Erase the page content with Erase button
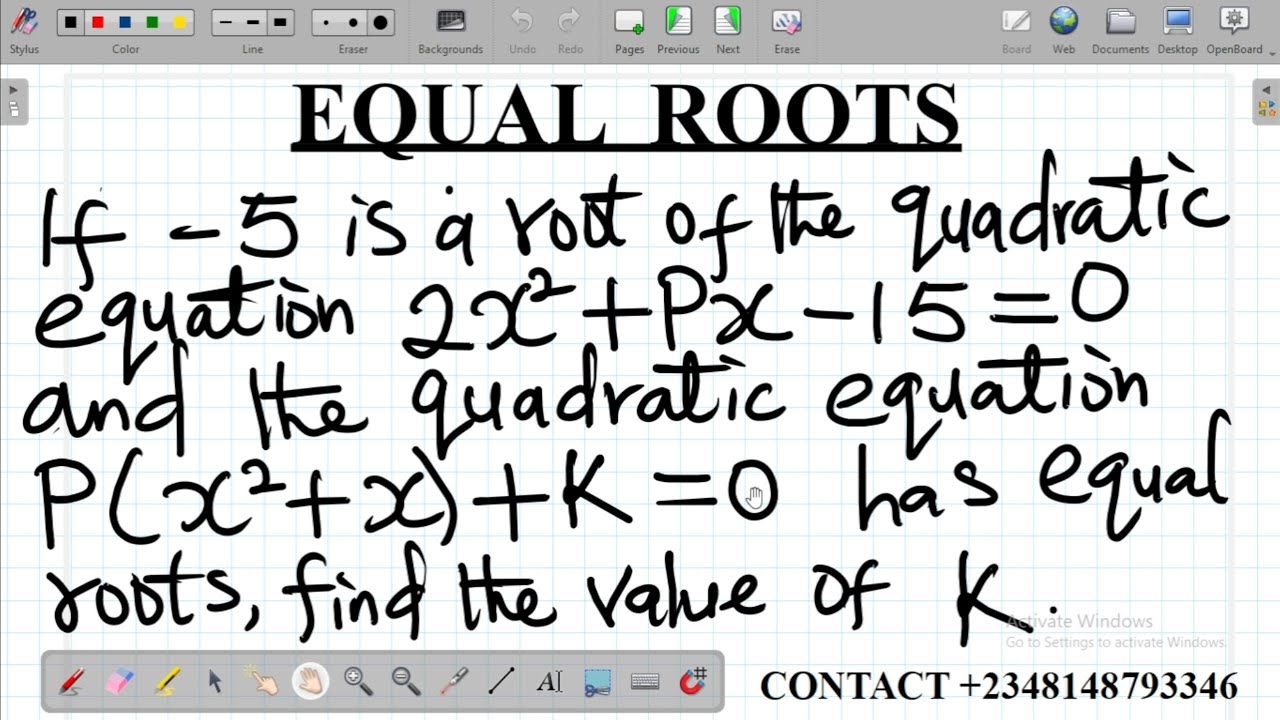Viewport: 1280px width, 720px height. click(x=787, y=30)
